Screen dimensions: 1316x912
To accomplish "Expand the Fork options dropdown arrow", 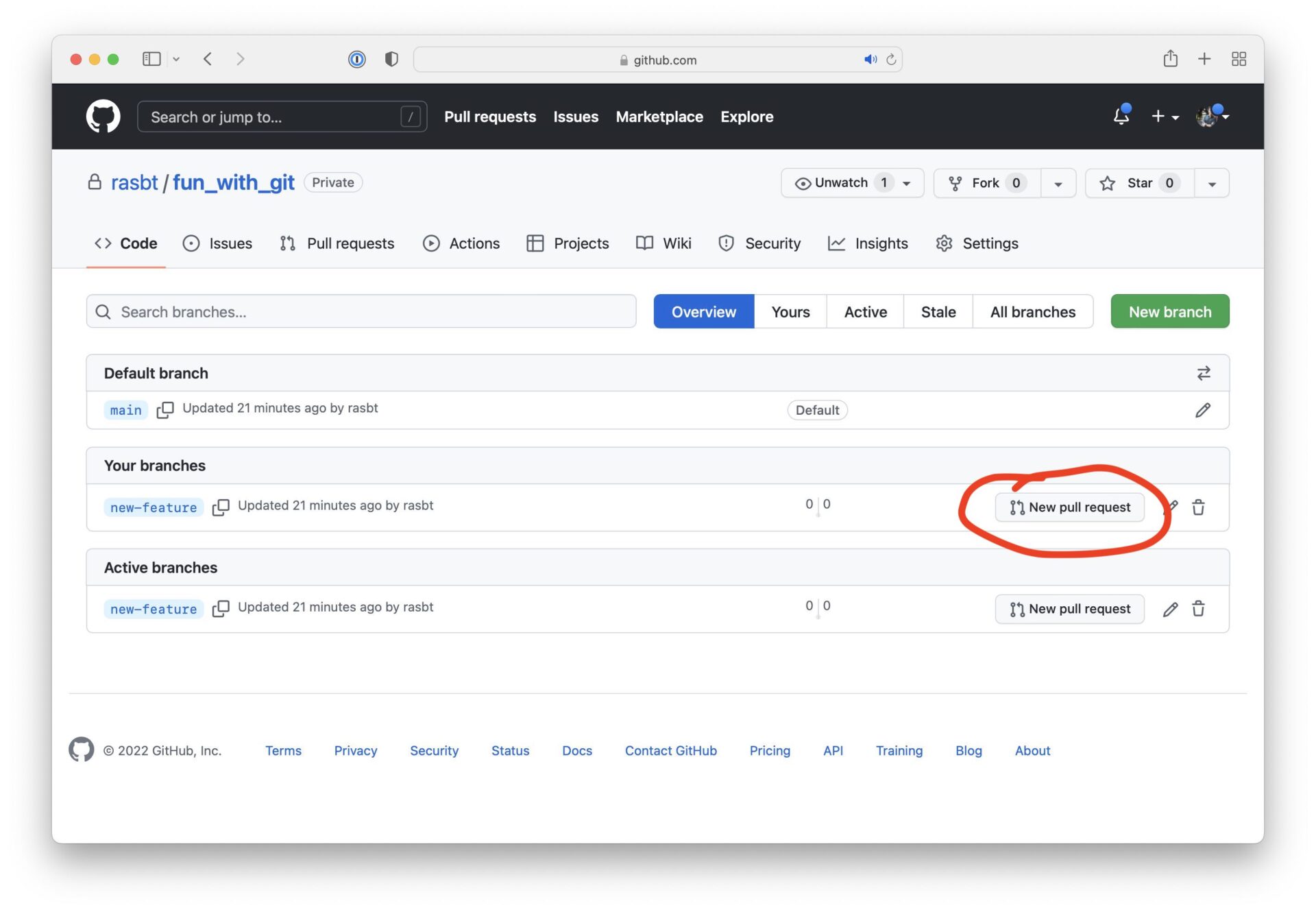I will (x=1058, y=183).
